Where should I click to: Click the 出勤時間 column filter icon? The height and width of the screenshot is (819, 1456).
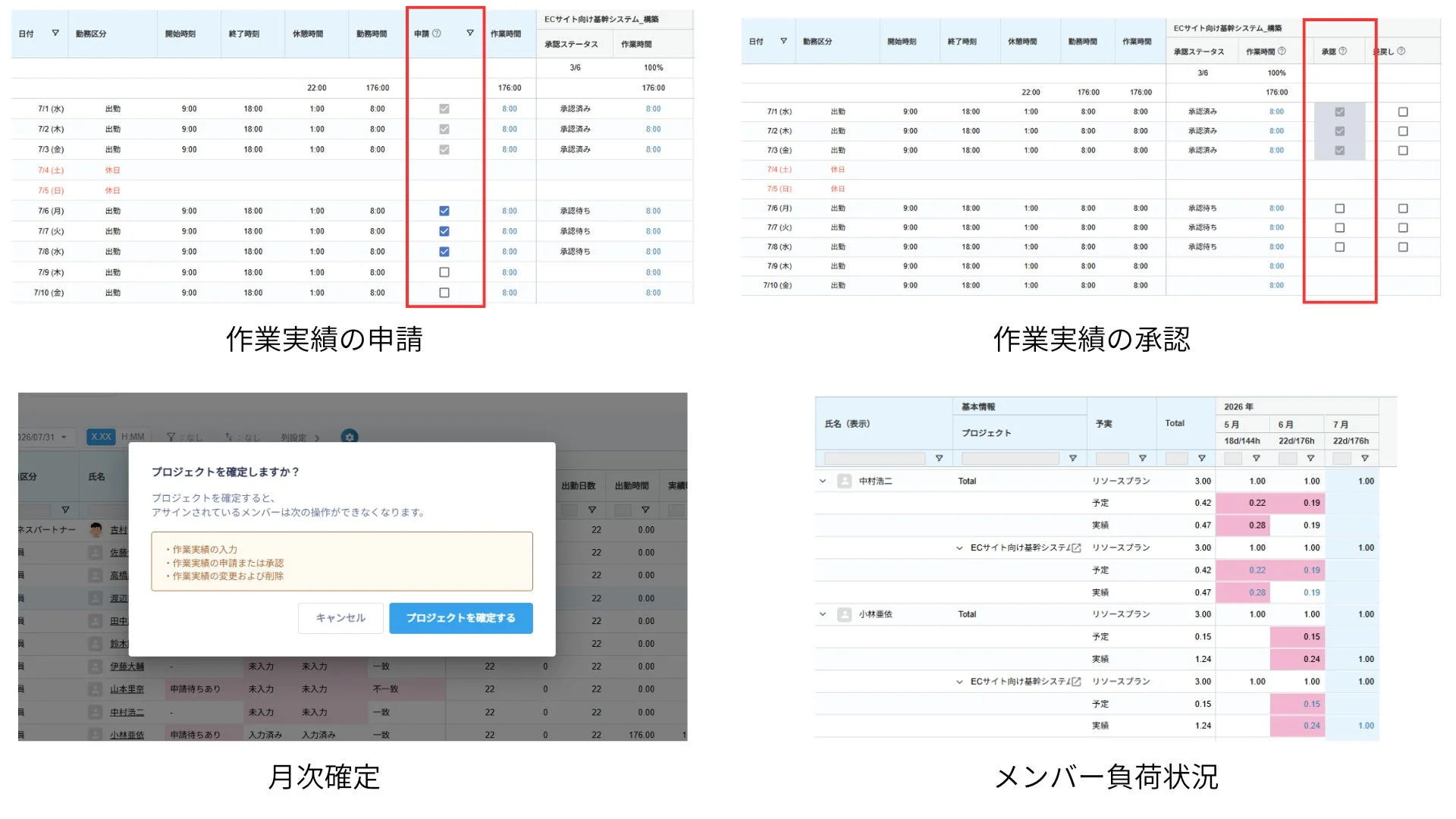(645, 510)
